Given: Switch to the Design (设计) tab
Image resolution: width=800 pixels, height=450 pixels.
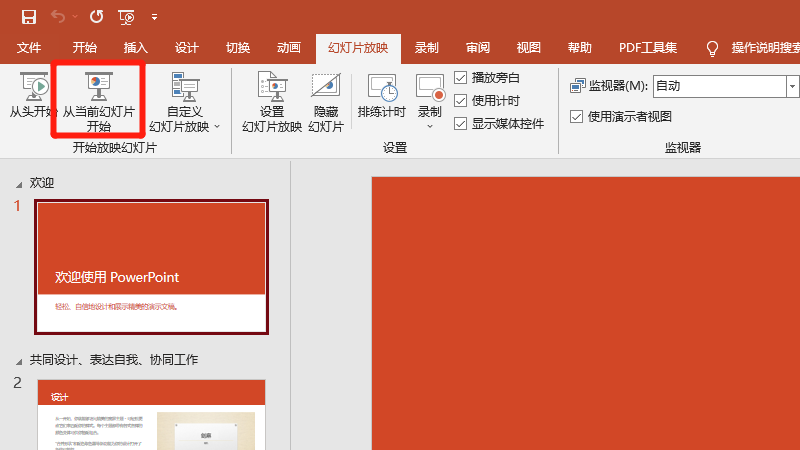Looking at the screenshot, I should coord(186,48).
